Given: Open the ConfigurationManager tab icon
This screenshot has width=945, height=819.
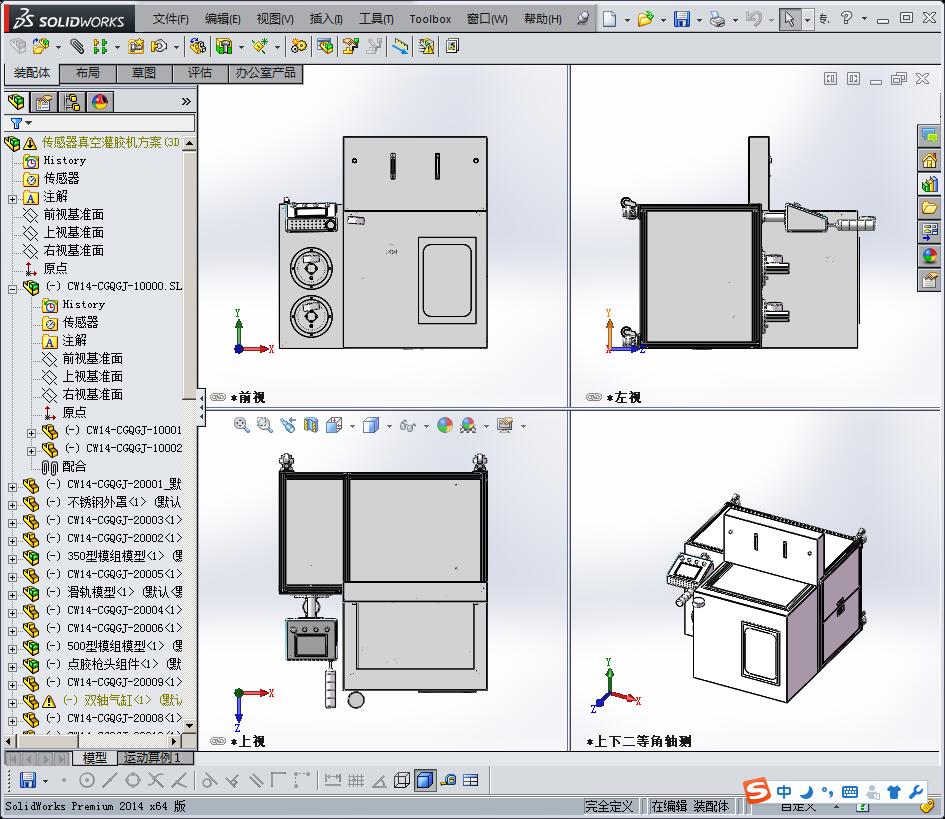Looking at the screenshot, I should click(72, 102).
